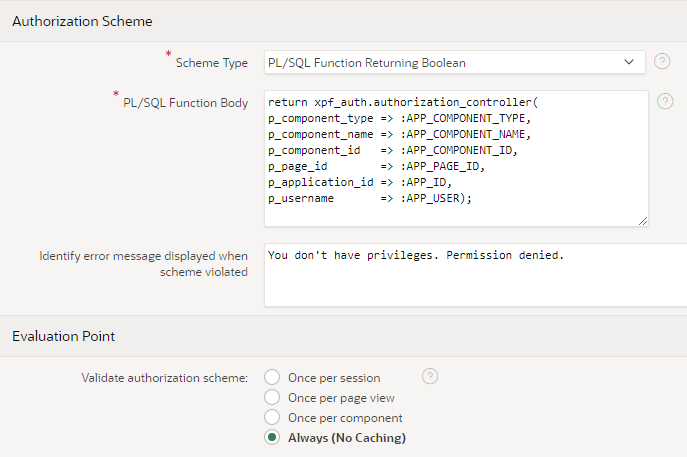Click the p_application_id parameter line

point(360,182)
